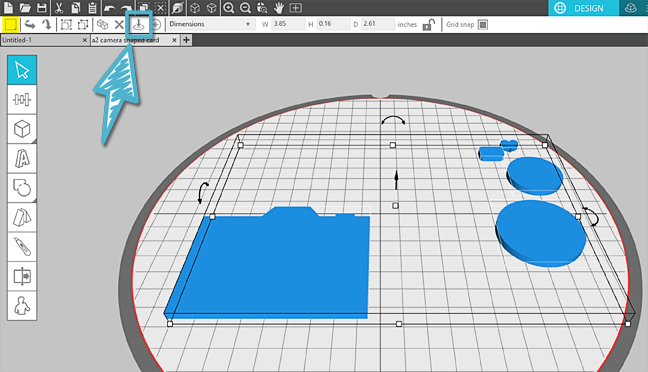Select the 3D Text tool
Image resolution: width=648 pixels, height=372 pixels.
point(22,158)
